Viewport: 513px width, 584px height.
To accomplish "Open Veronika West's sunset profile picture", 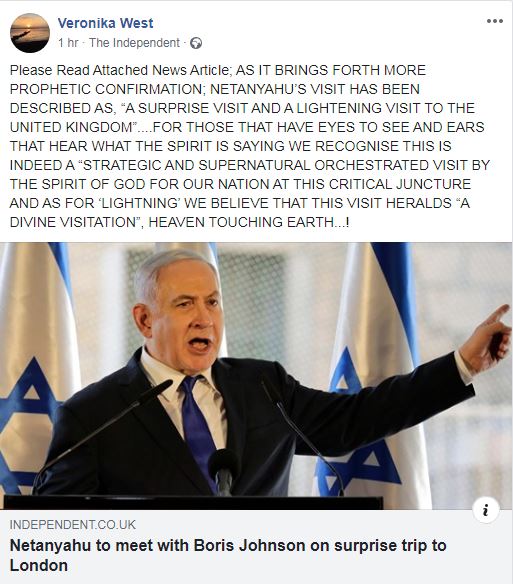I will click(x=30, y=33).
